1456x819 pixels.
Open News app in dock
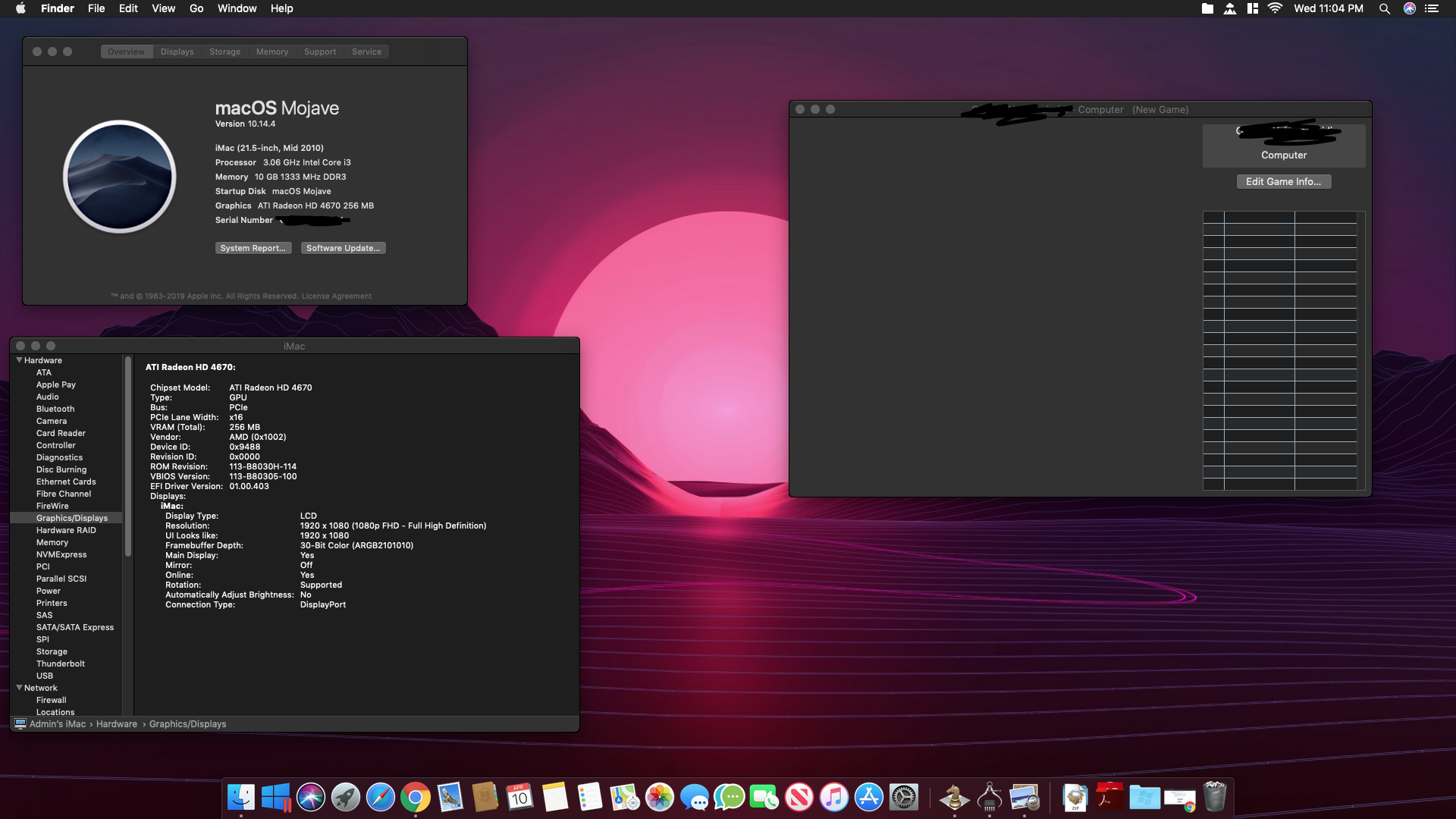tap(799, 797)
